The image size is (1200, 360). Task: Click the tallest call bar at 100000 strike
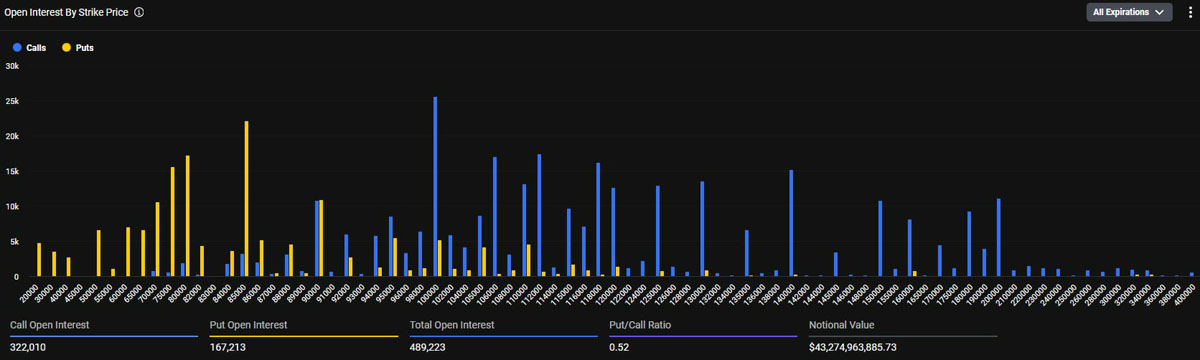coord(435,186)
